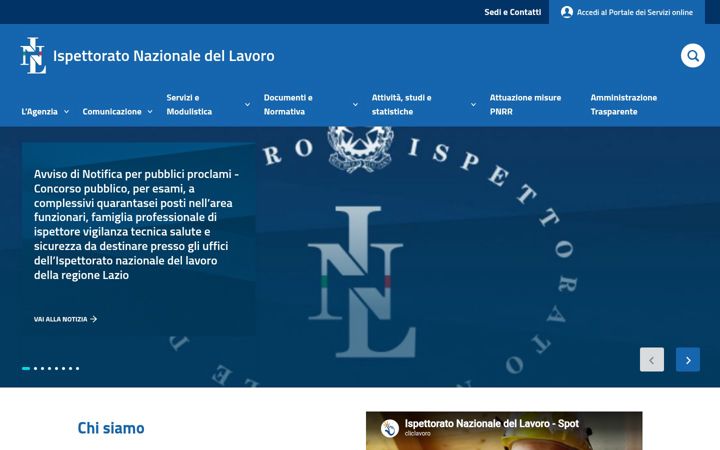Open the Comunicazione menu
The height and width of the screenshot is (450, 720).
point(112,112)
